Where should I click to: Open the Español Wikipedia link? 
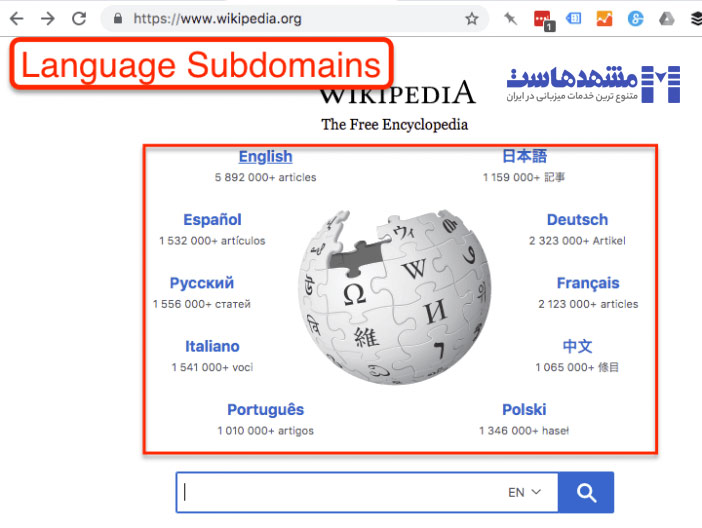(212, 220)
